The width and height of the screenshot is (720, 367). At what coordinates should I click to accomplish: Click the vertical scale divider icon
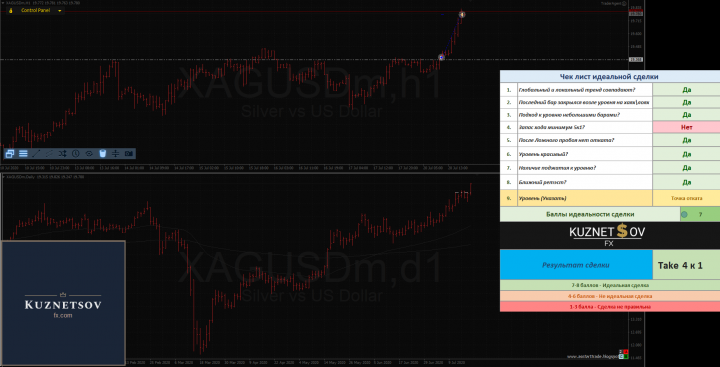point(116,153)
